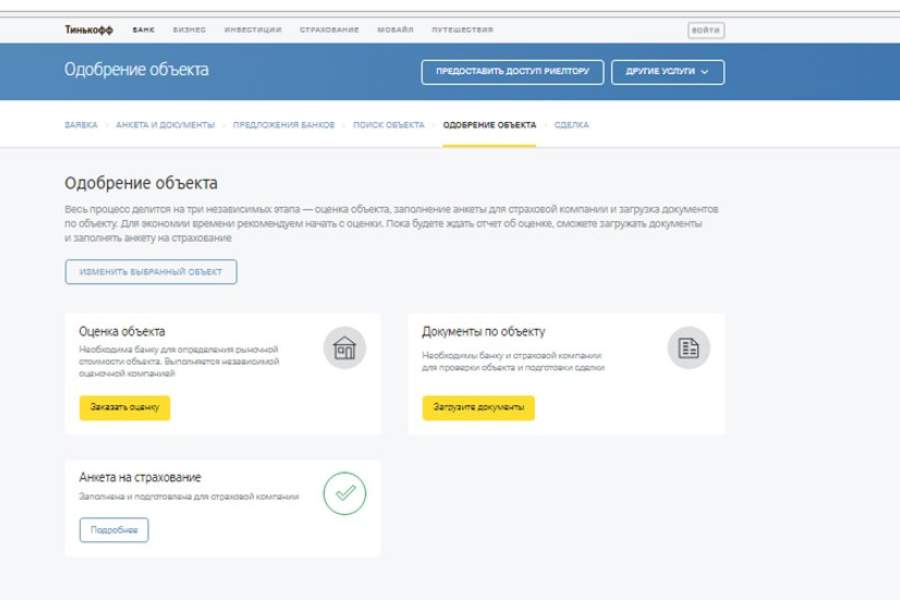900x600 pixels.
Task: Go to the Поиск объекта step
Action: click(x=388, y=125)
